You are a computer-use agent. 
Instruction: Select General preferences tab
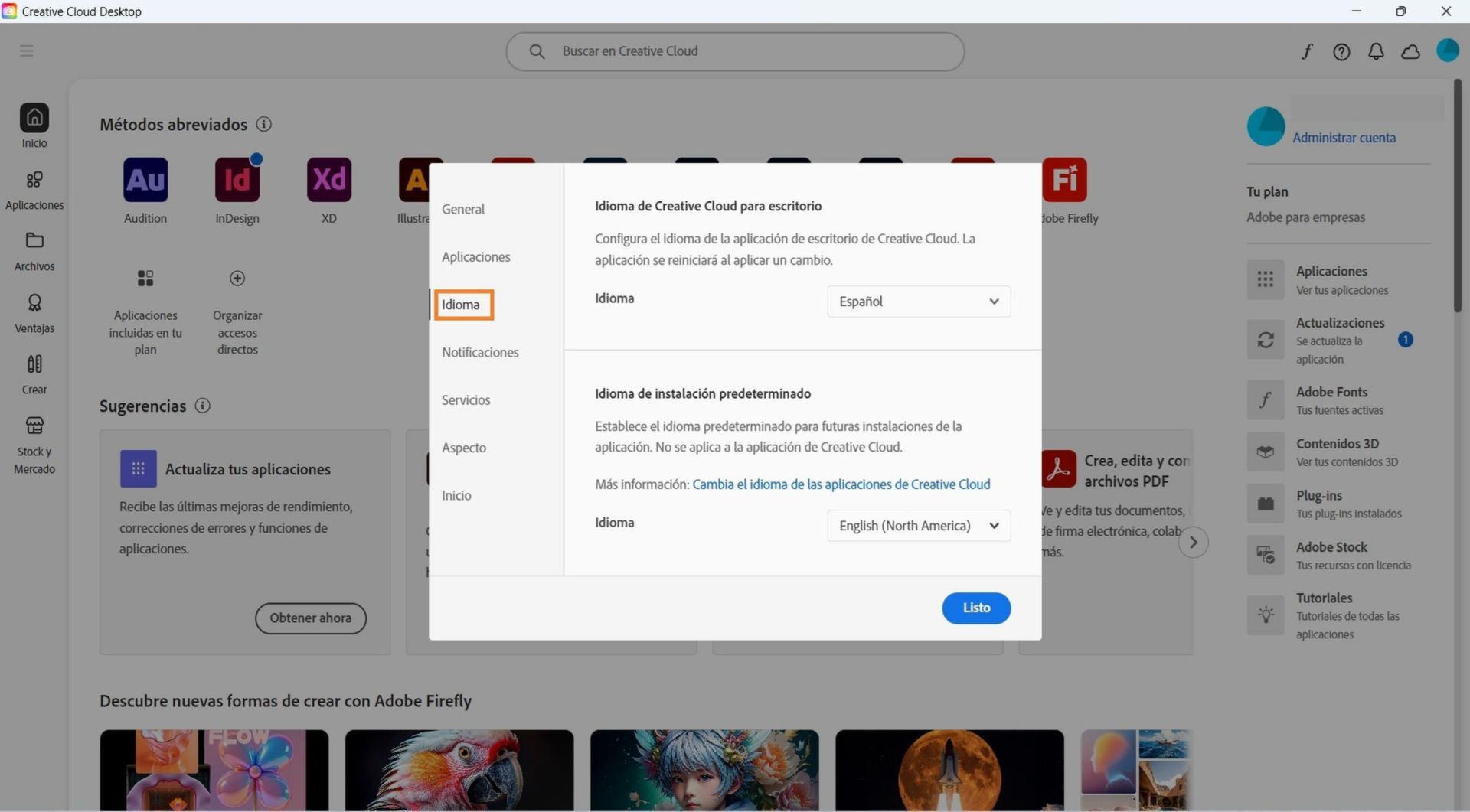point(463,210)
